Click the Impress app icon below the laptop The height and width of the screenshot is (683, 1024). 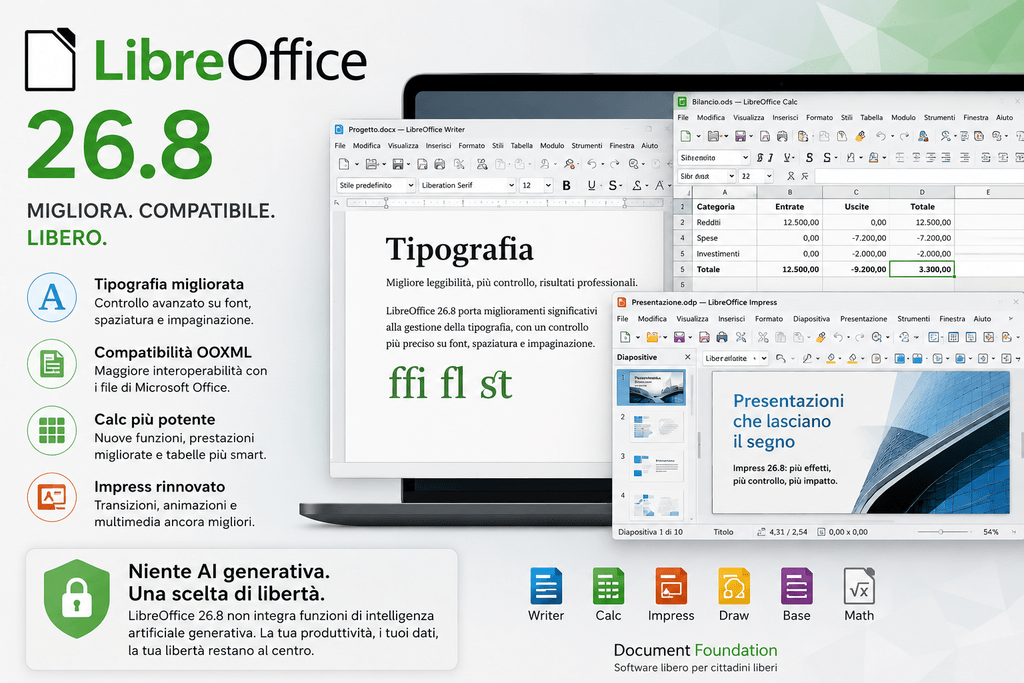click(x=671, y=586)
